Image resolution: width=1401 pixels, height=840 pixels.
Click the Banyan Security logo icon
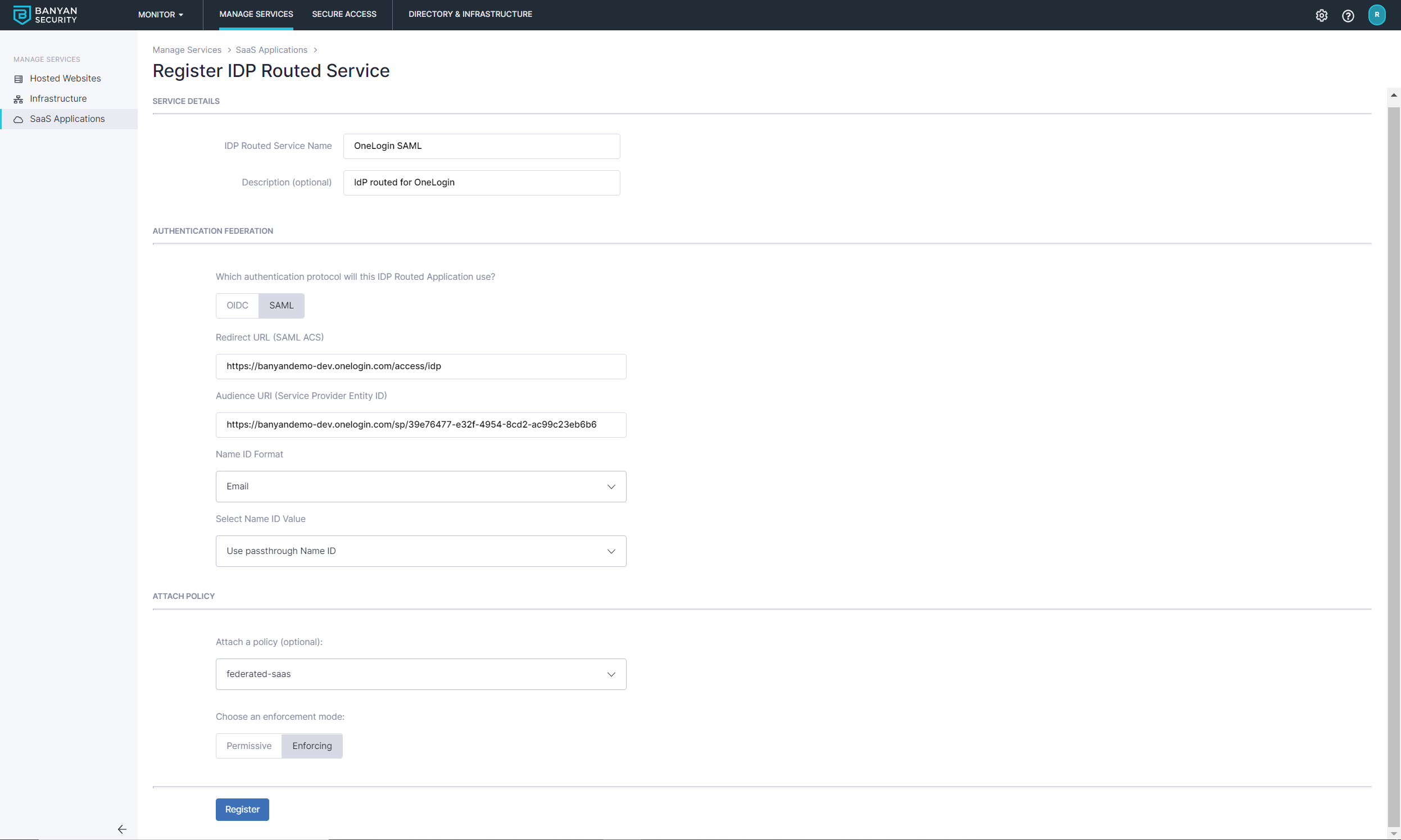[21, 15]
